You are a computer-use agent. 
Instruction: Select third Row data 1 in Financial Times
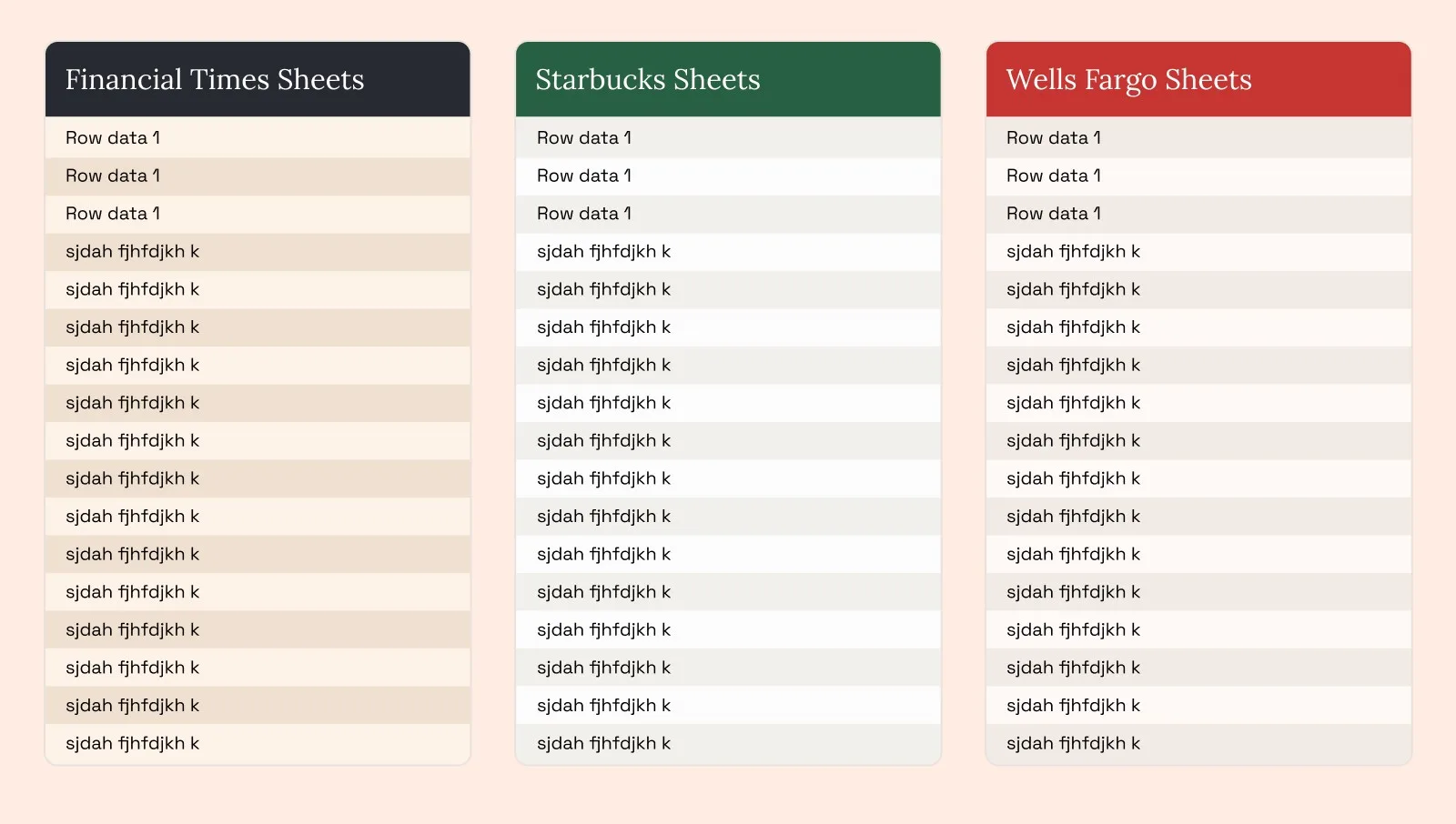pyautogui.click(x=258, y=214)
